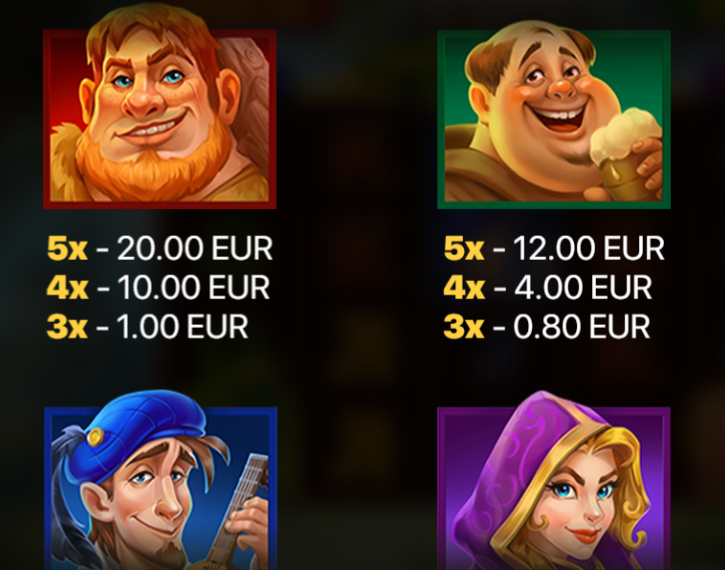Select the 3x - 1.00 EUR payout line
The width and height of the screenshot is (725, 570).
point(147,326)
